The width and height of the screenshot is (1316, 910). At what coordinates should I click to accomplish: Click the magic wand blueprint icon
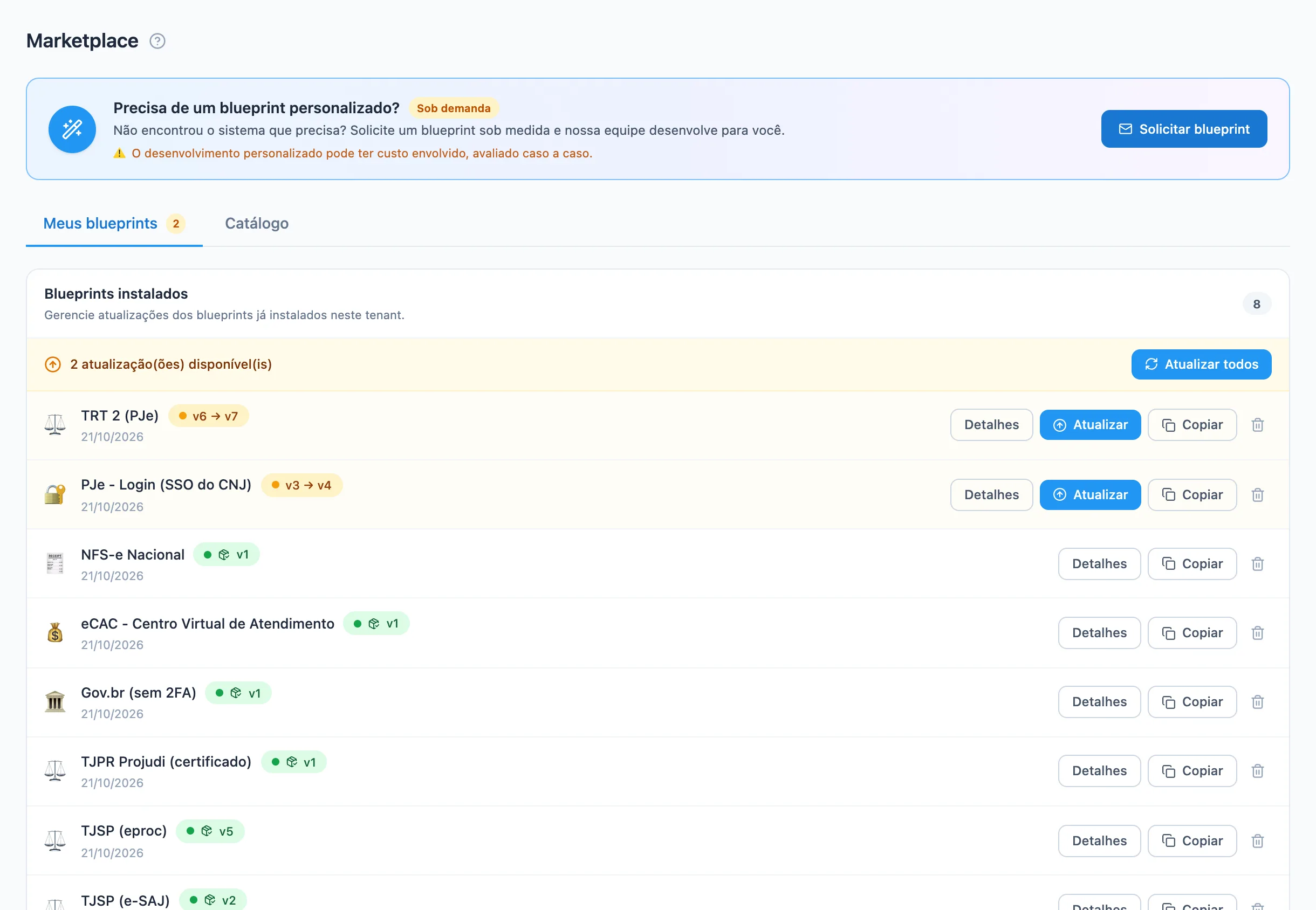(x=72, y=129)
